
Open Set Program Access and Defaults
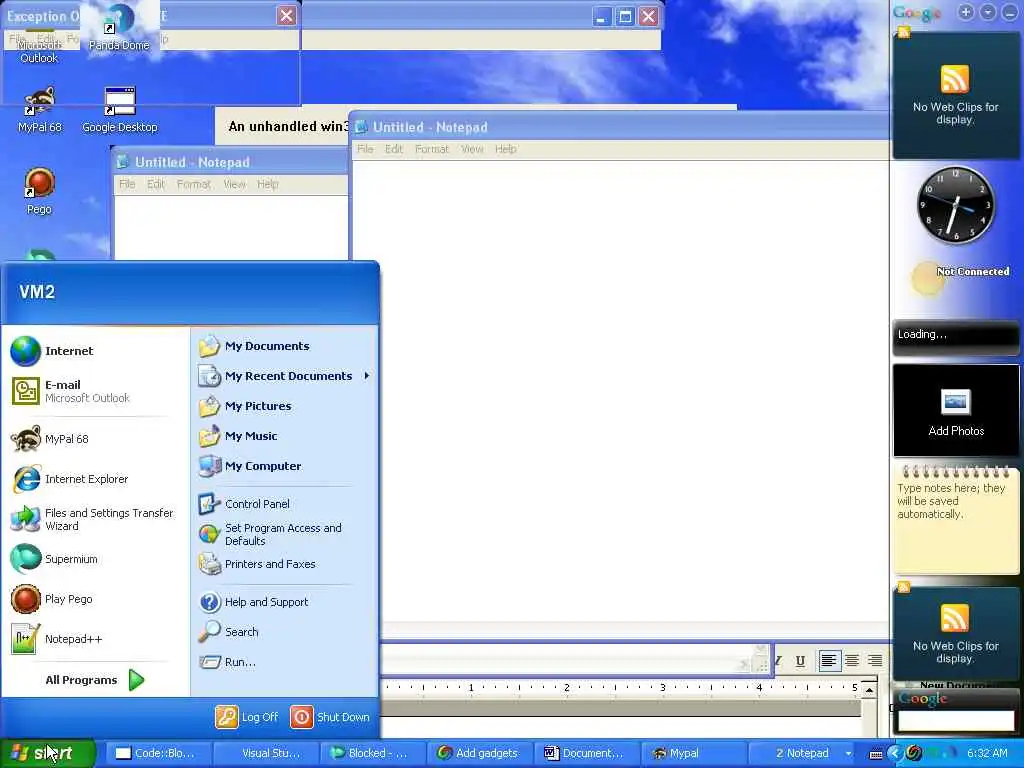tap(285, 534)
